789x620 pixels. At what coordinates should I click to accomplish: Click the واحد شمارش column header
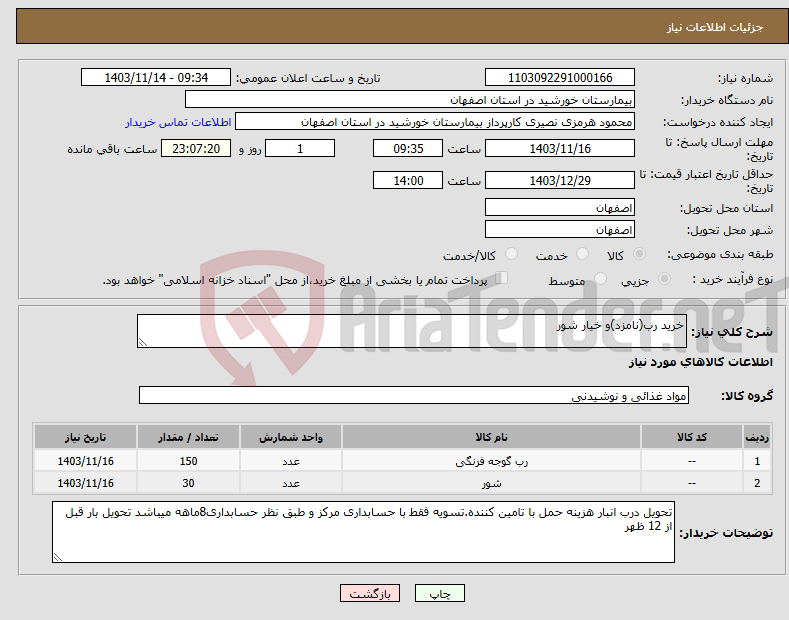[291, 437]
